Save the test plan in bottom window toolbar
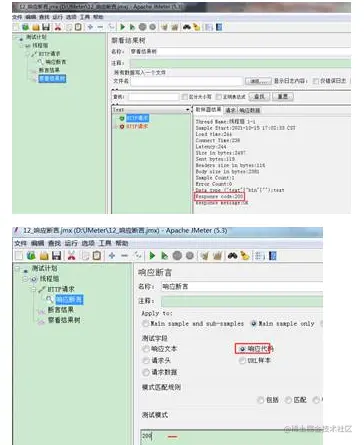Viewport: 364px width, 445px height. tap(57, 256)
